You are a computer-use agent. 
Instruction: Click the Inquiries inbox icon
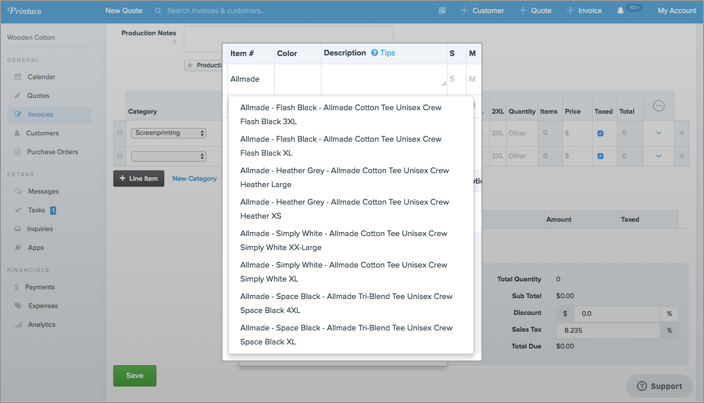point(18,229)
